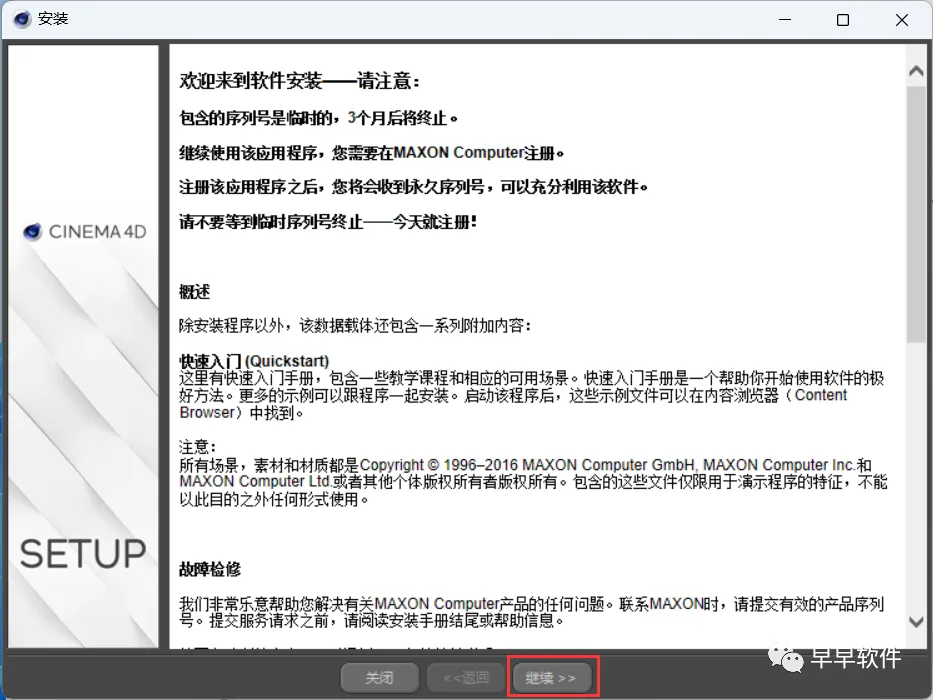Click the line about 永久序列号
The width and height of the screenshot is (933, 700).
coord(414,187)
